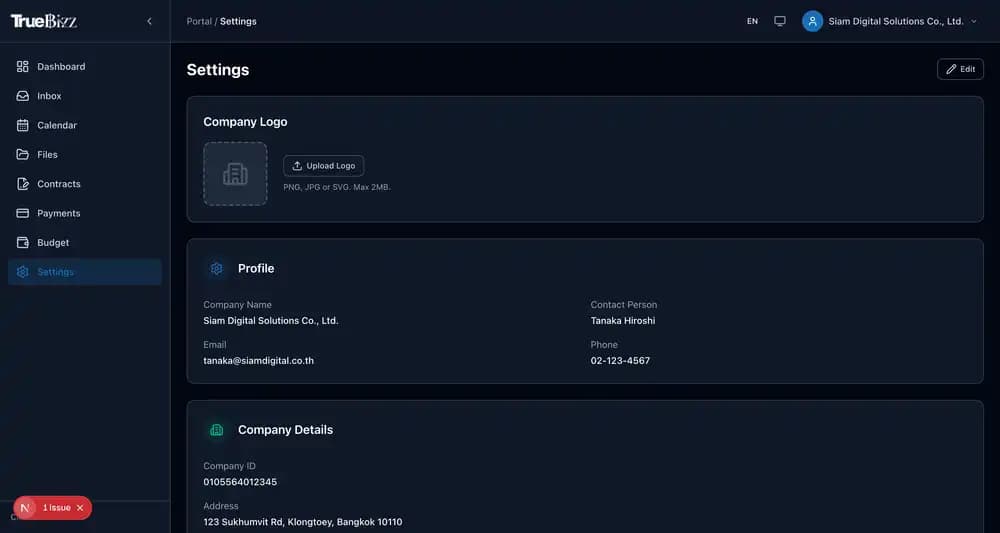Select the Settings sidebar item
1000x533 pixels.
pos(85,272)
